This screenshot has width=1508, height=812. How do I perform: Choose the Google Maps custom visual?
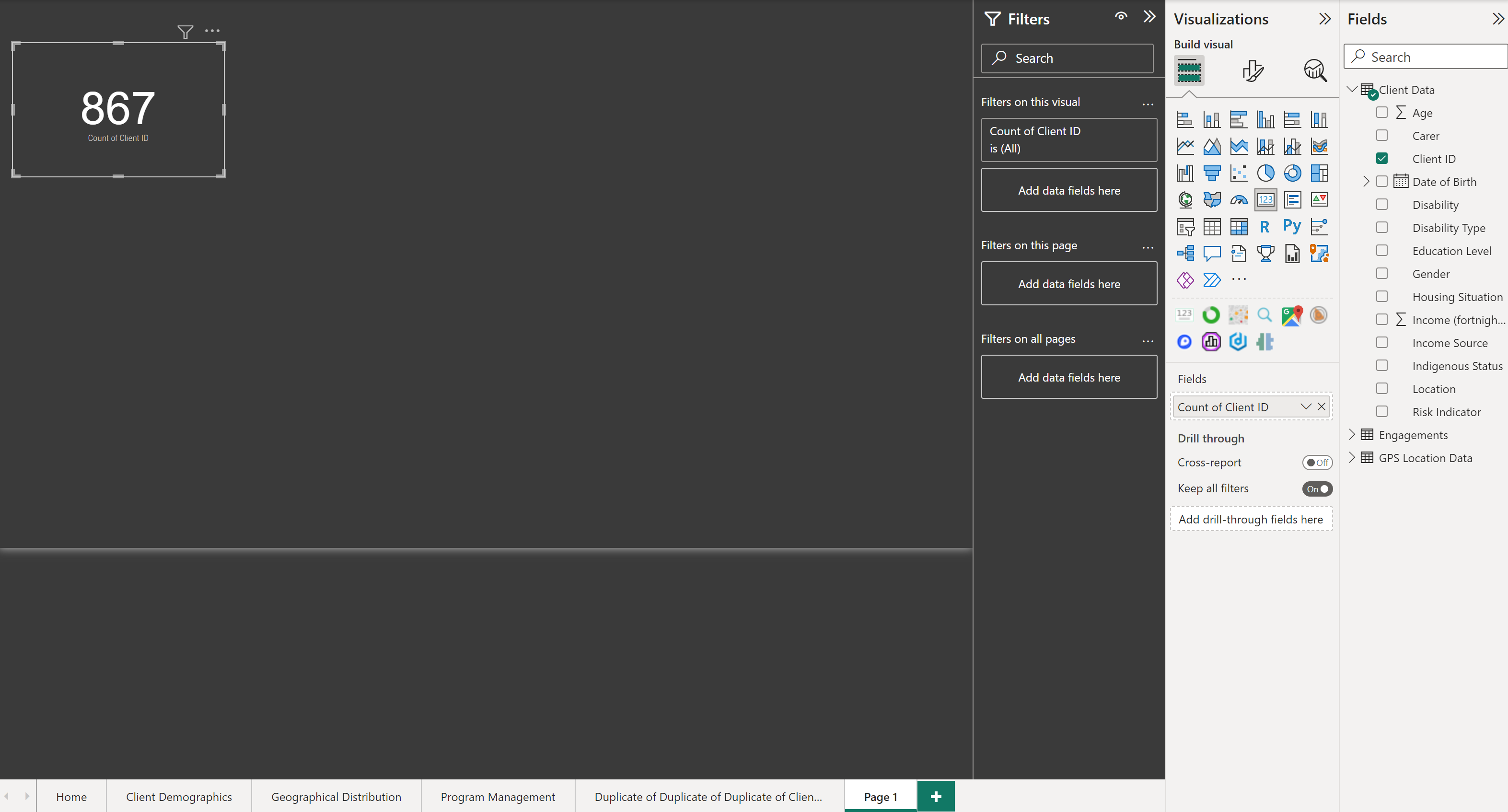[1291, 315]
